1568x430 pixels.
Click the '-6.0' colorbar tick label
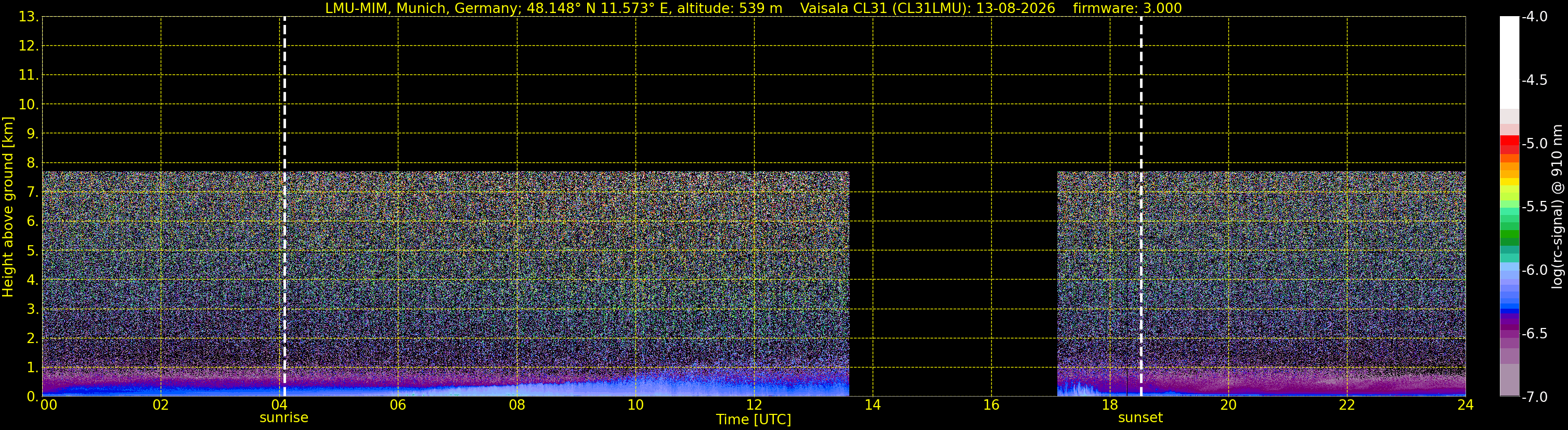click(1534, 270)
